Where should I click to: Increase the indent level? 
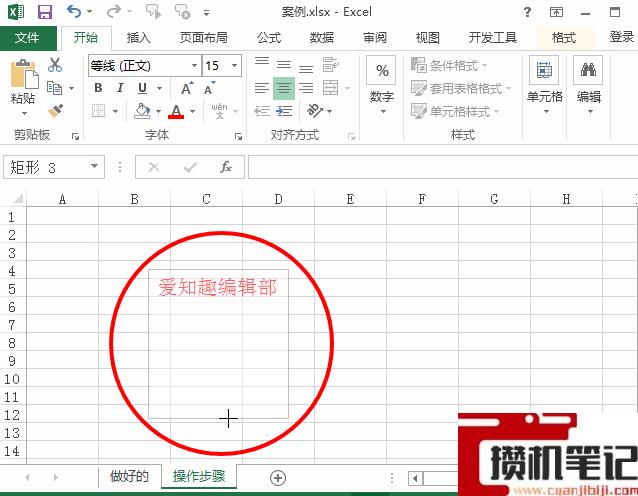[x=284, y=111]
